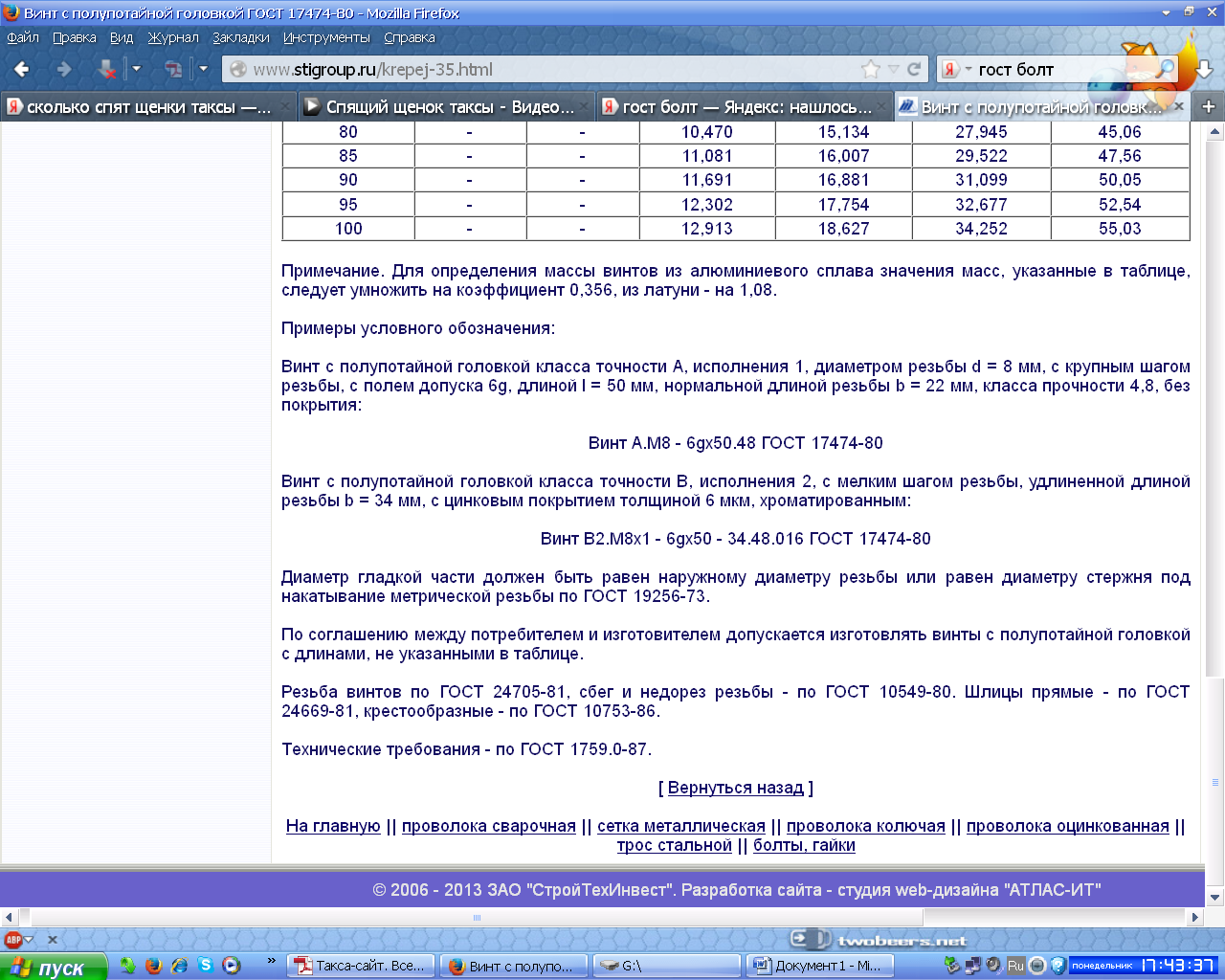Close the «гост болт — Яндекс» tab
The height and width of the screenshot is (980, 1225).
881,106
